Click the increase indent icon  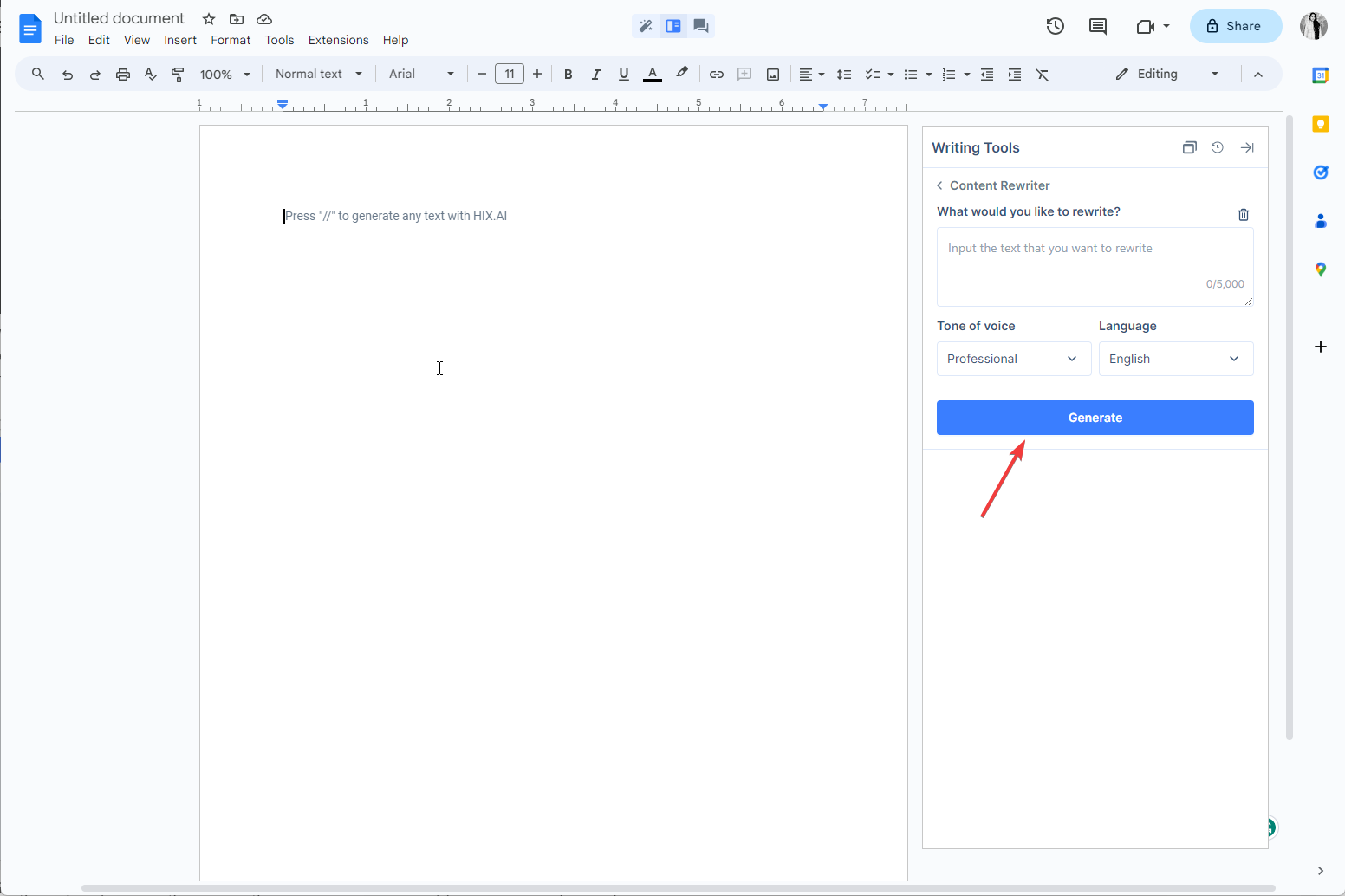[1015, 75]
